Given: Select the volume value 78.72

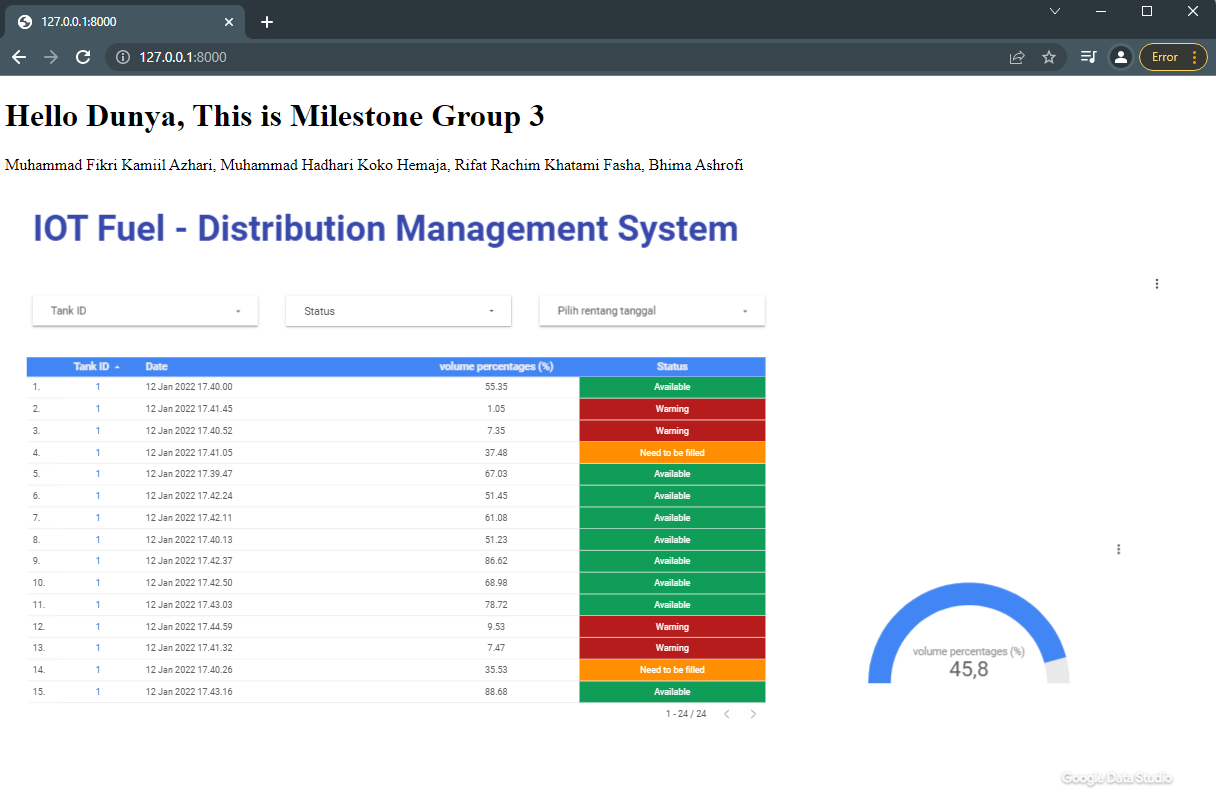Looking at the screenshot, I should click(496, 605).
